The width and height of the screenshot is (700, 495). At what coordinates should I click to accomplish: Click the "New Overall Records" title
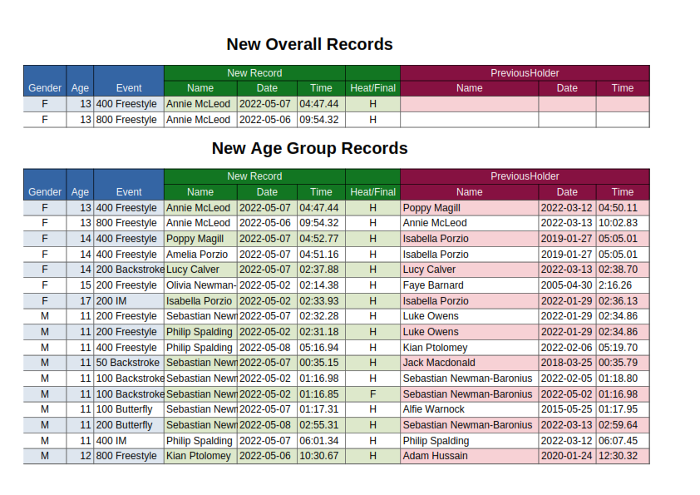pos(309,44)
